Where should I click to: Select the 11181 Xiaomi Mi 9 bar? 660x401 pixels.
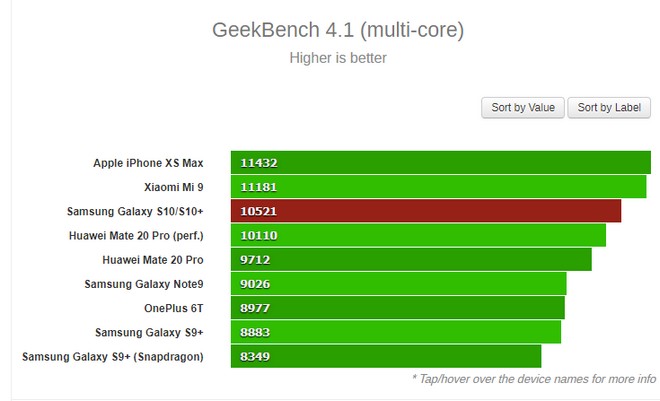[x=438, y=186]
